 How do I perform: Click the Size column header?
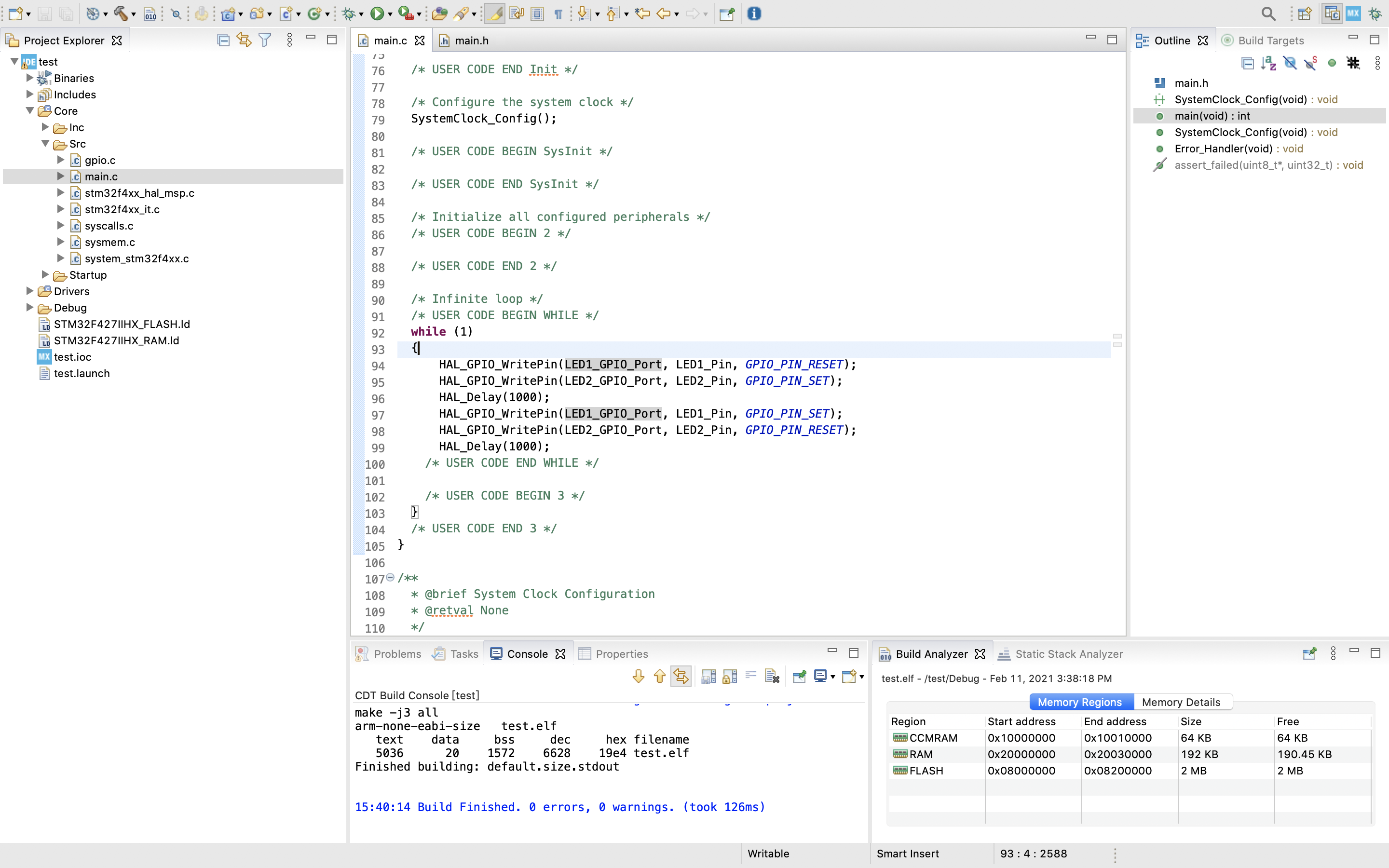(1225, 721)
